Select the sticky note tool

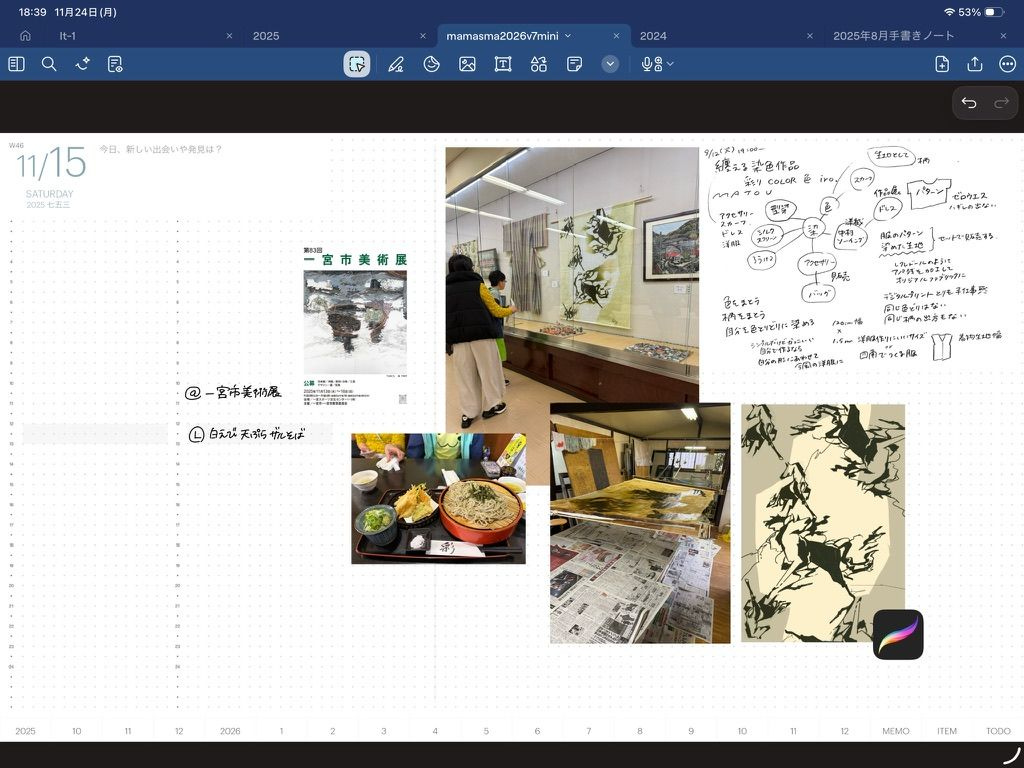click(x=575, y=64)
